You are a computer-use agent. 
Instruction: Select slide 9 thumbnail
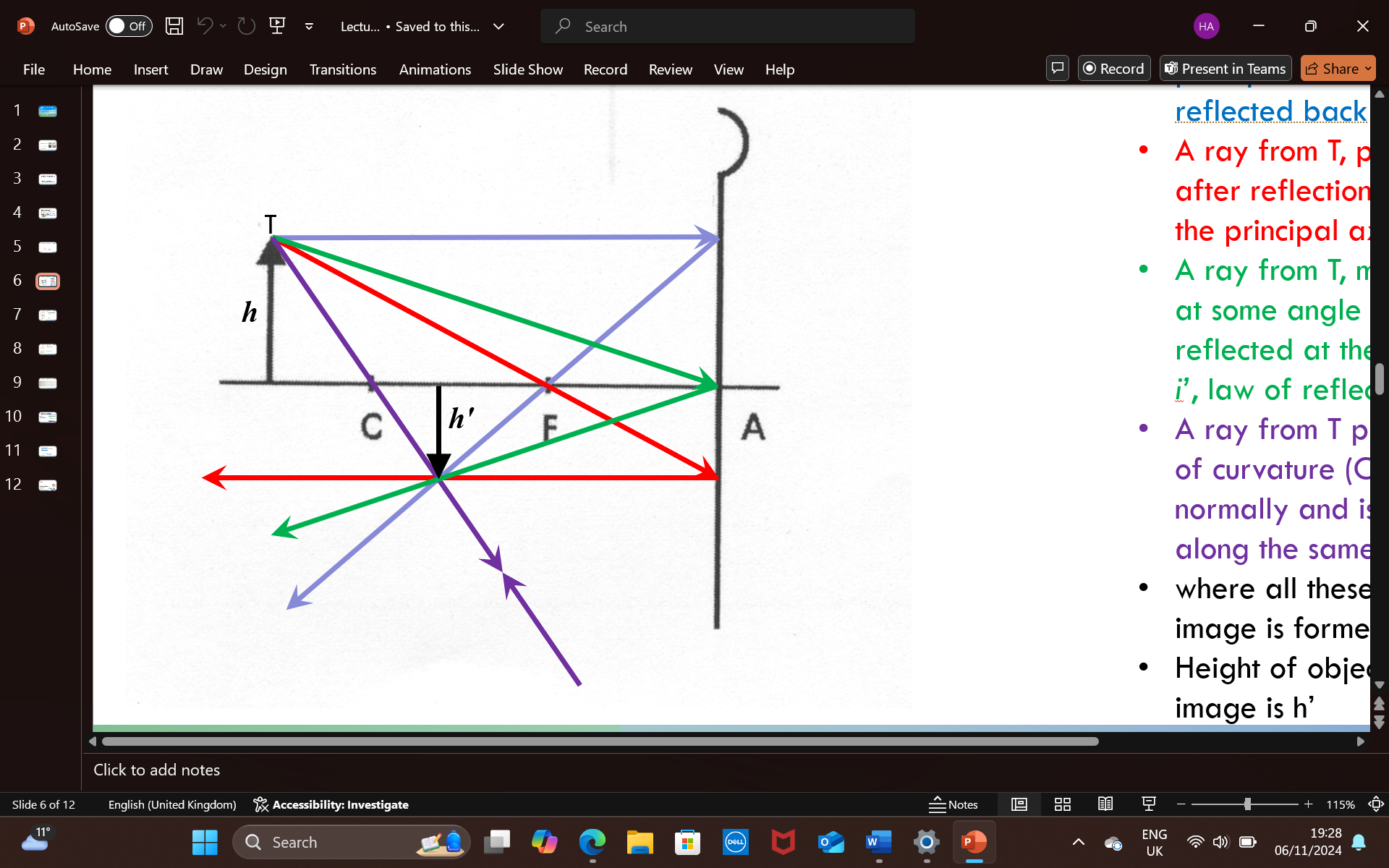pyautogui.click(x=48, y=383)
